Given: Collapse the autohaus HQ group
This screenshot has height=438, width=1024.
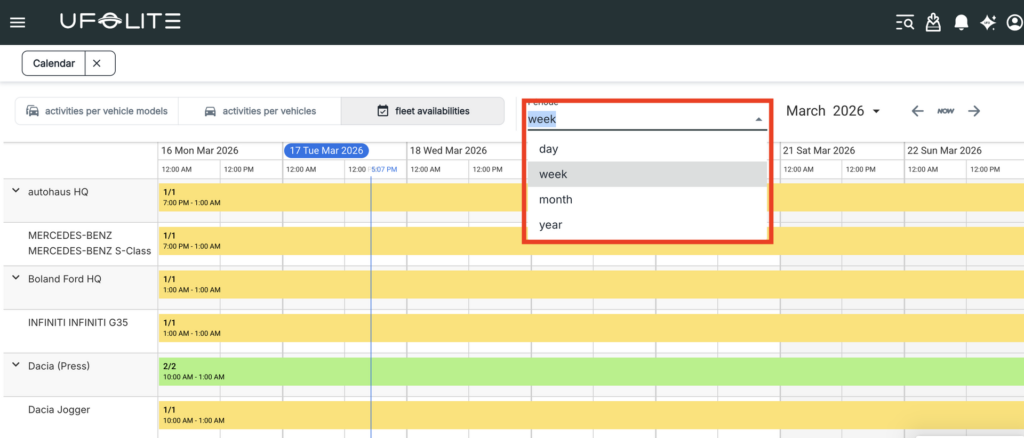Looking at the screenshot, I should pos(15,190).
